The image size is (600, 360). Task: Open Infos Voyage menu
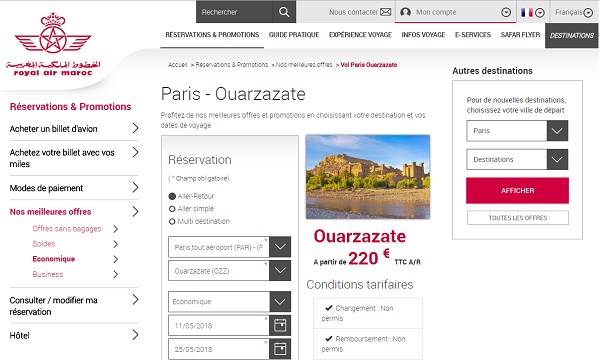[x=423, y=35]
